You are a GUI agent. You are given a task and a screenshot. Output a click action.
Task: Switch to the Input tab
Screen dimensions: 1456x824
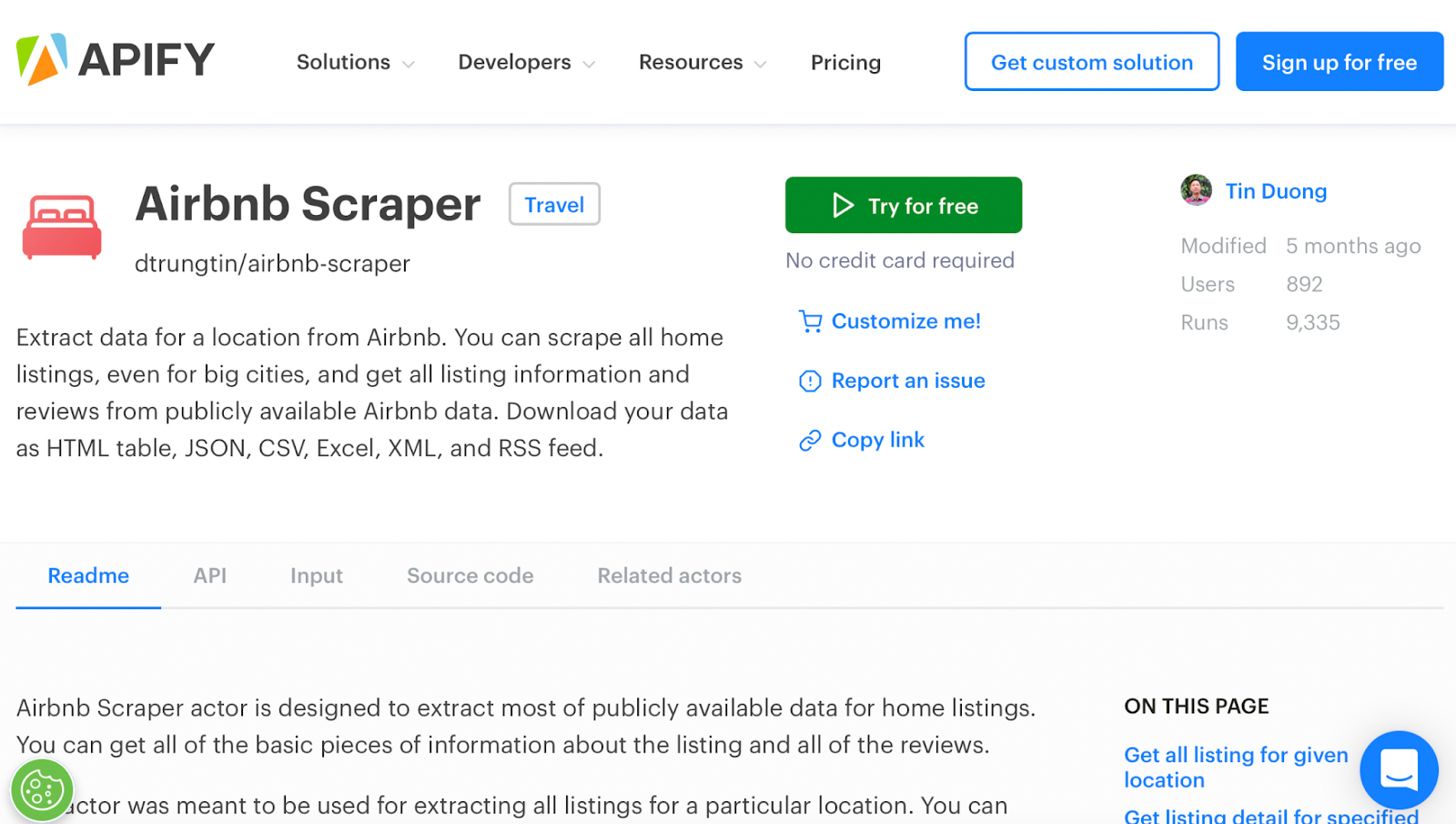click(x=317, y=575)
